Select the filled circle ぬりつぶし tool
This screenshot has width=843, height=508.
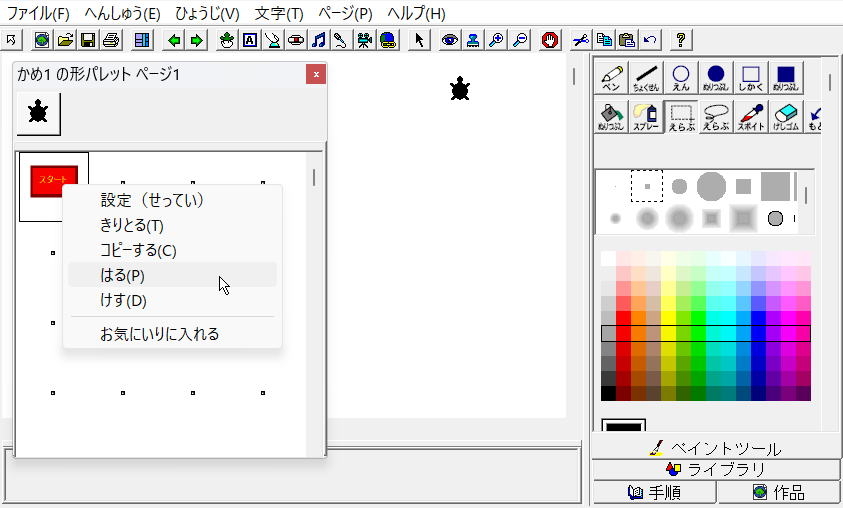(716, 78)
